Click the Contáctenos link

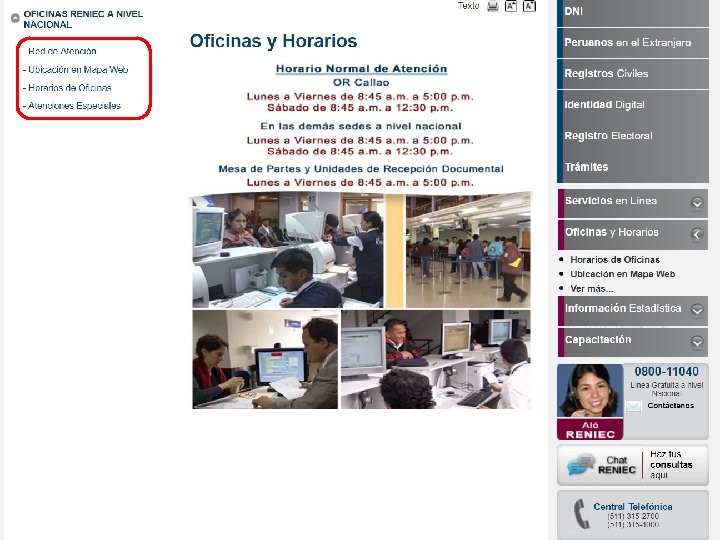click(670, 405)
